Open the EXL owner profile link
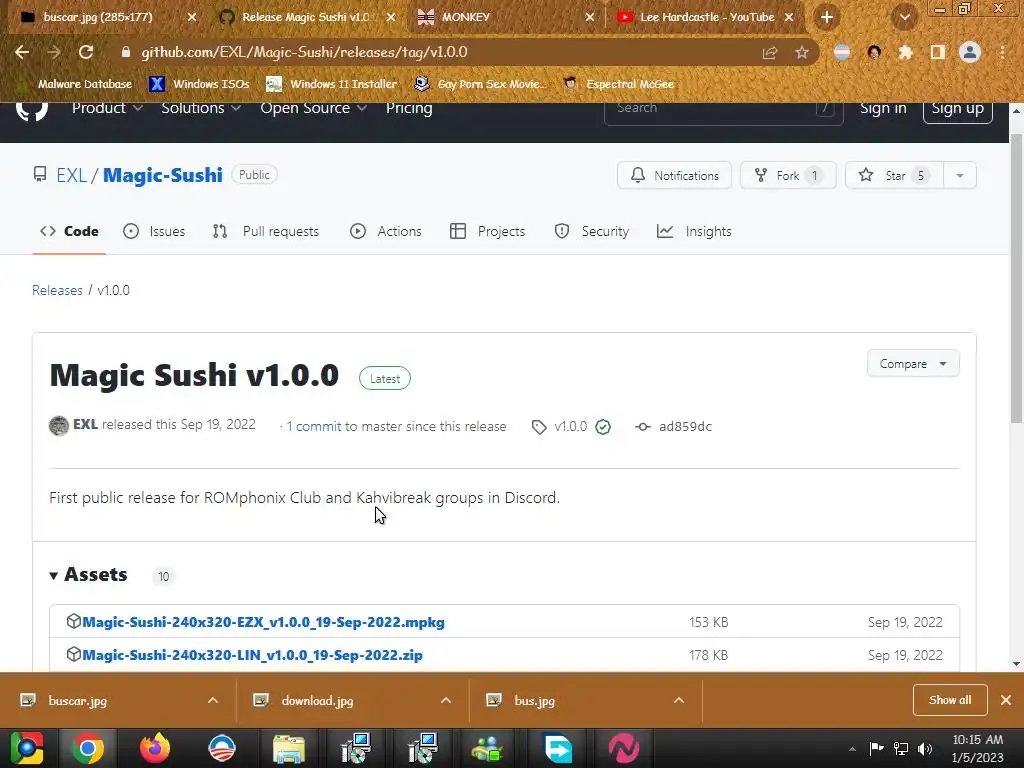 (x=72, y=175)
